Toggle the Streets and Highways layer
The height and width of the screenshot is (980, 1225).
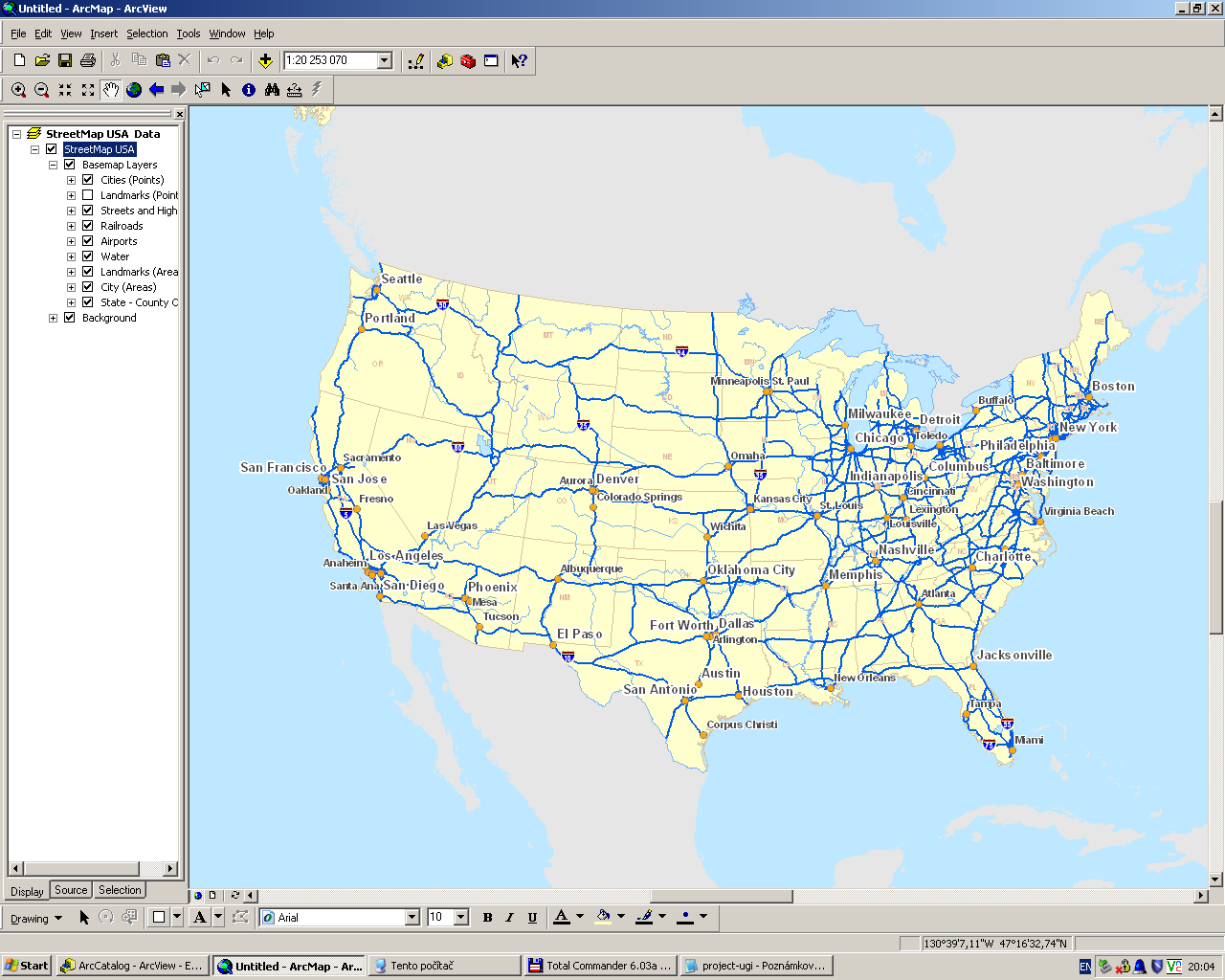click(x=87, y=211)
